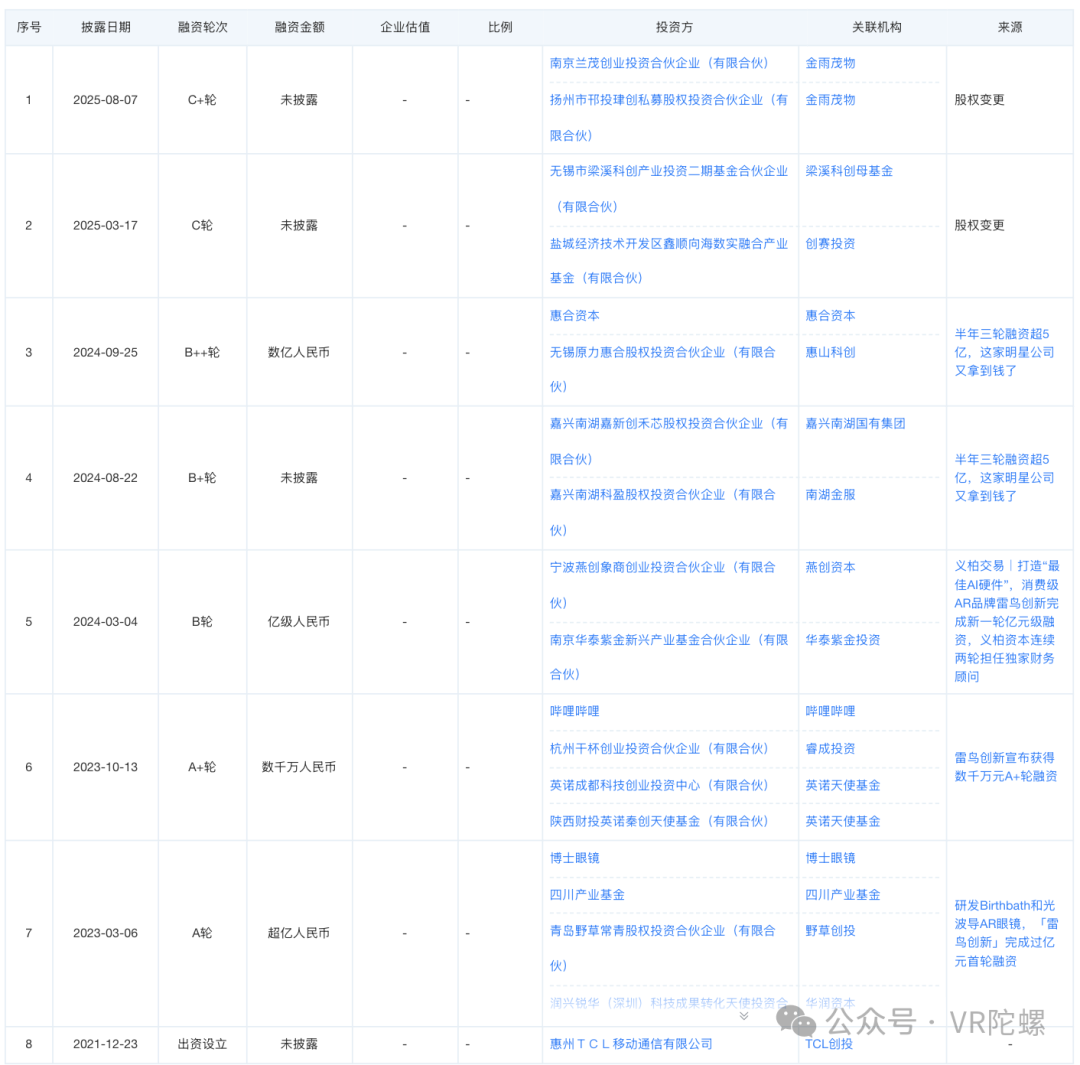Click 杭州干杯创业投资合伙企业 investor link
The height and width of the screenshot is (1065, 1080).
click(659, 748)
